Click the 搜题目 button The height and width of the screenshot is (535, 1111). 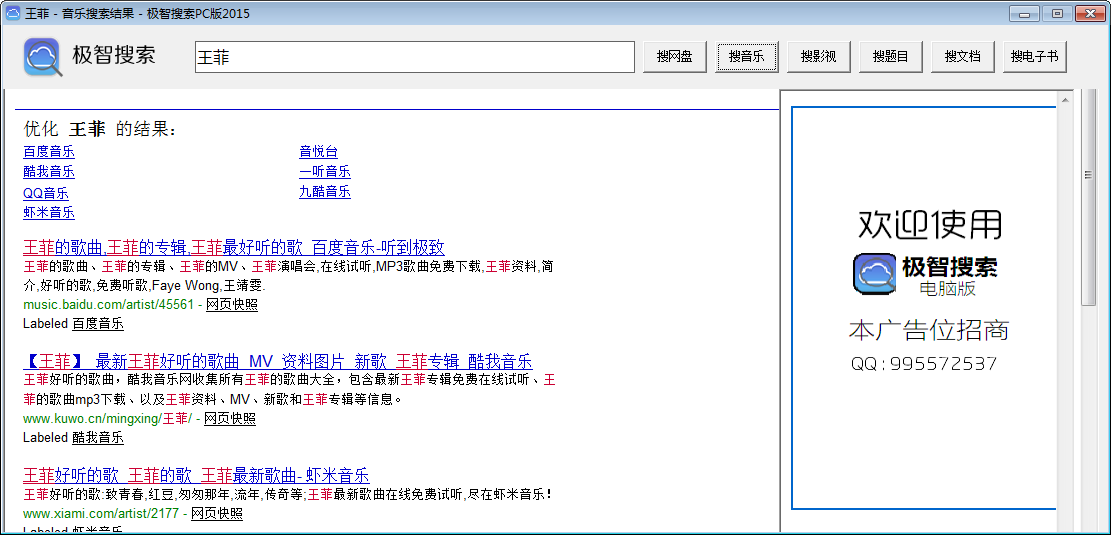pos(891,57)
